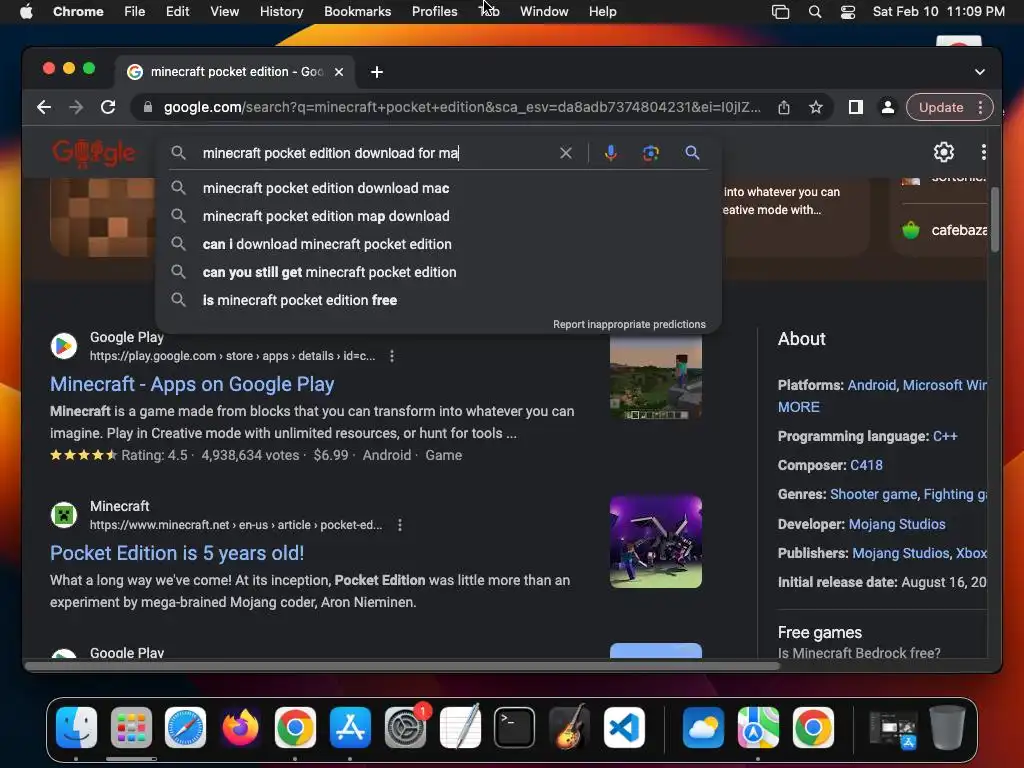Open GarageBand from the Dock
1024x768 pixels.
click(569, 727)
